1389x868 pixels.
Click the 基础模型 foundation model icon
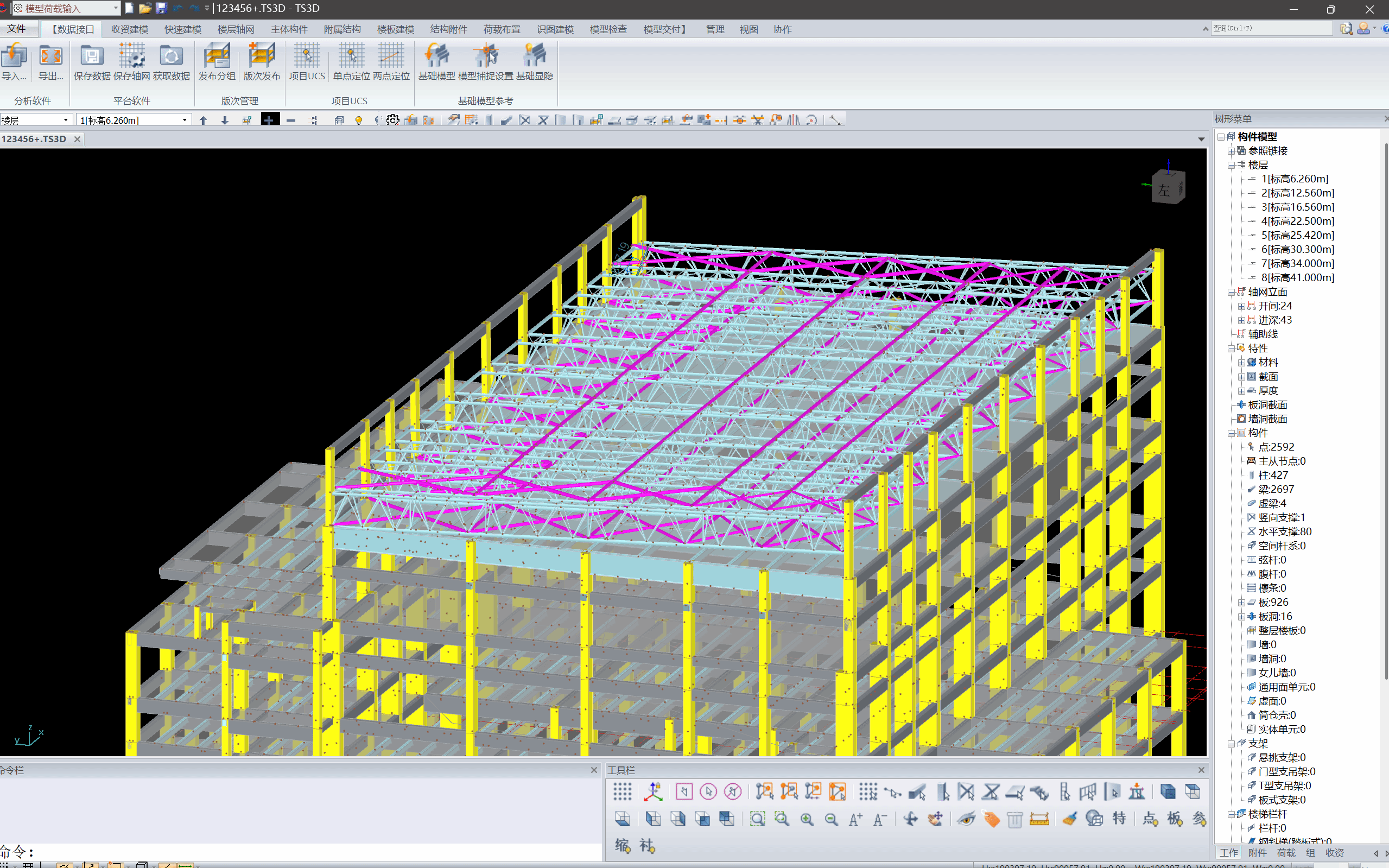pyautogui.click(x=437, y=62)
